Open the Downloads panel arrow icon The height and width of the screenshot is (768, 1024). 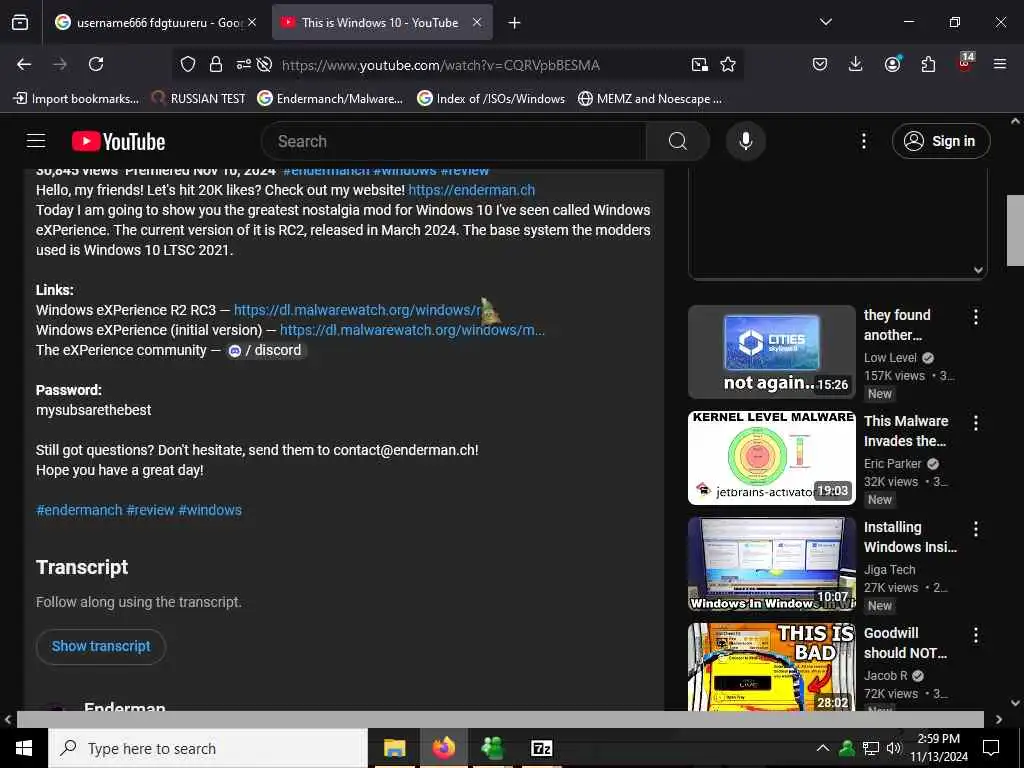pyautogui.click(x=856, y=64)
